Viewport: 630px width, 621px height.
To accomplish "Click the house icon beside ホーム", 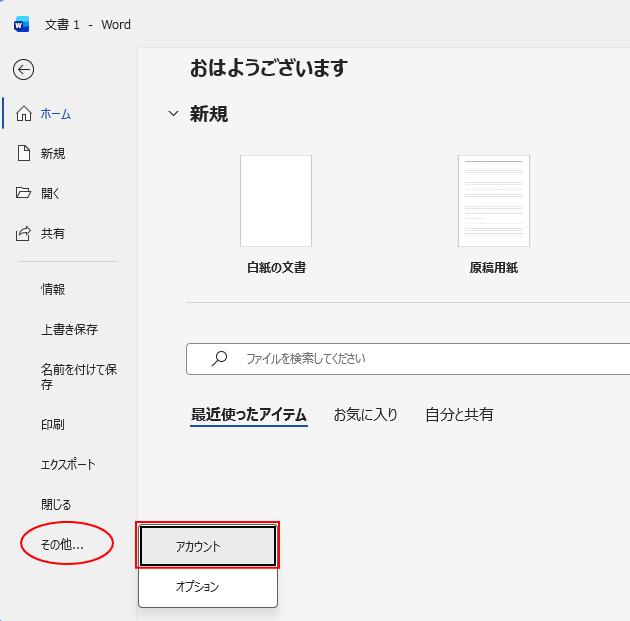I will (24, 114).
